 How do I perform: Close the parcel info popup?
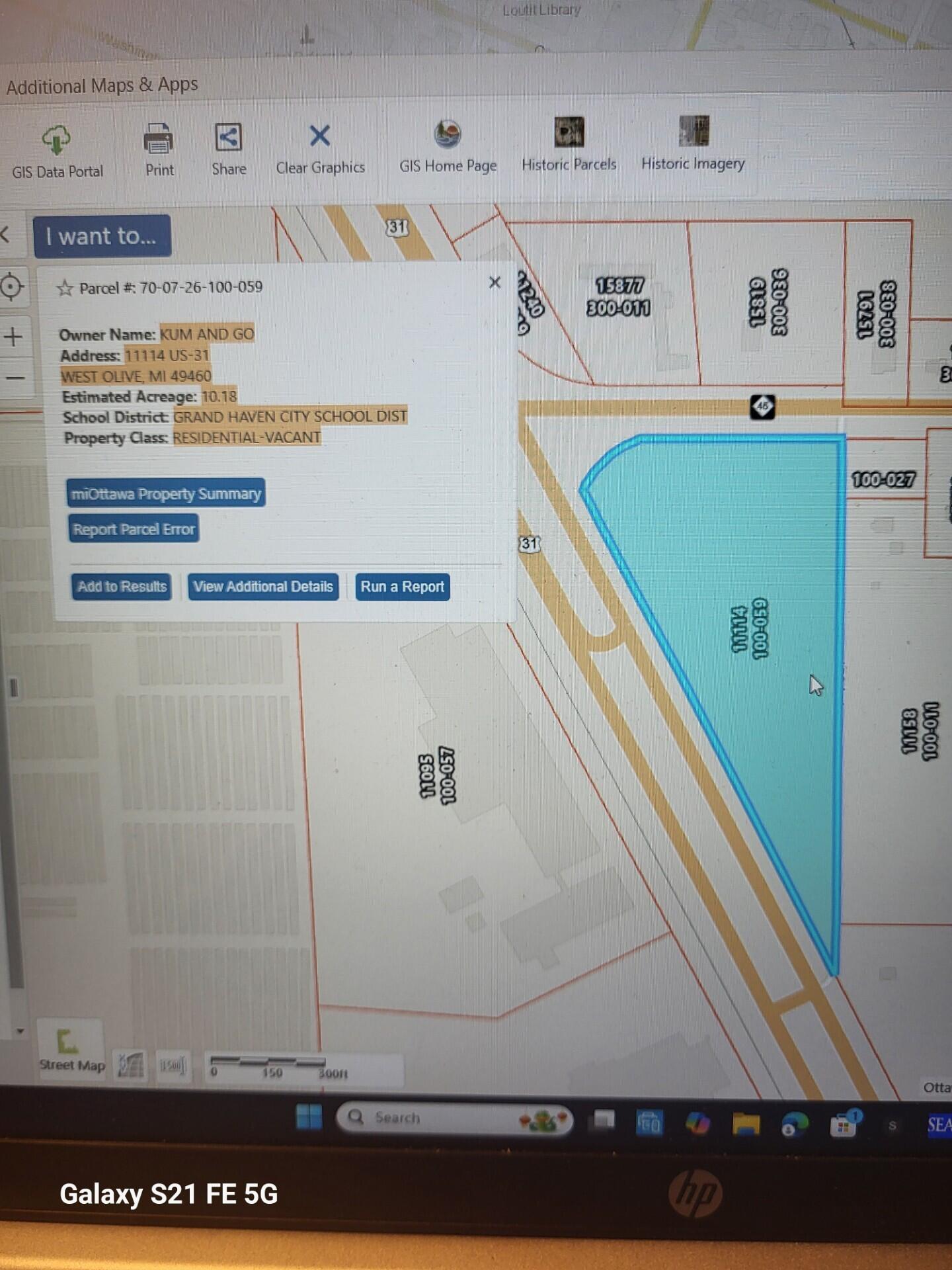coord(495,282)
